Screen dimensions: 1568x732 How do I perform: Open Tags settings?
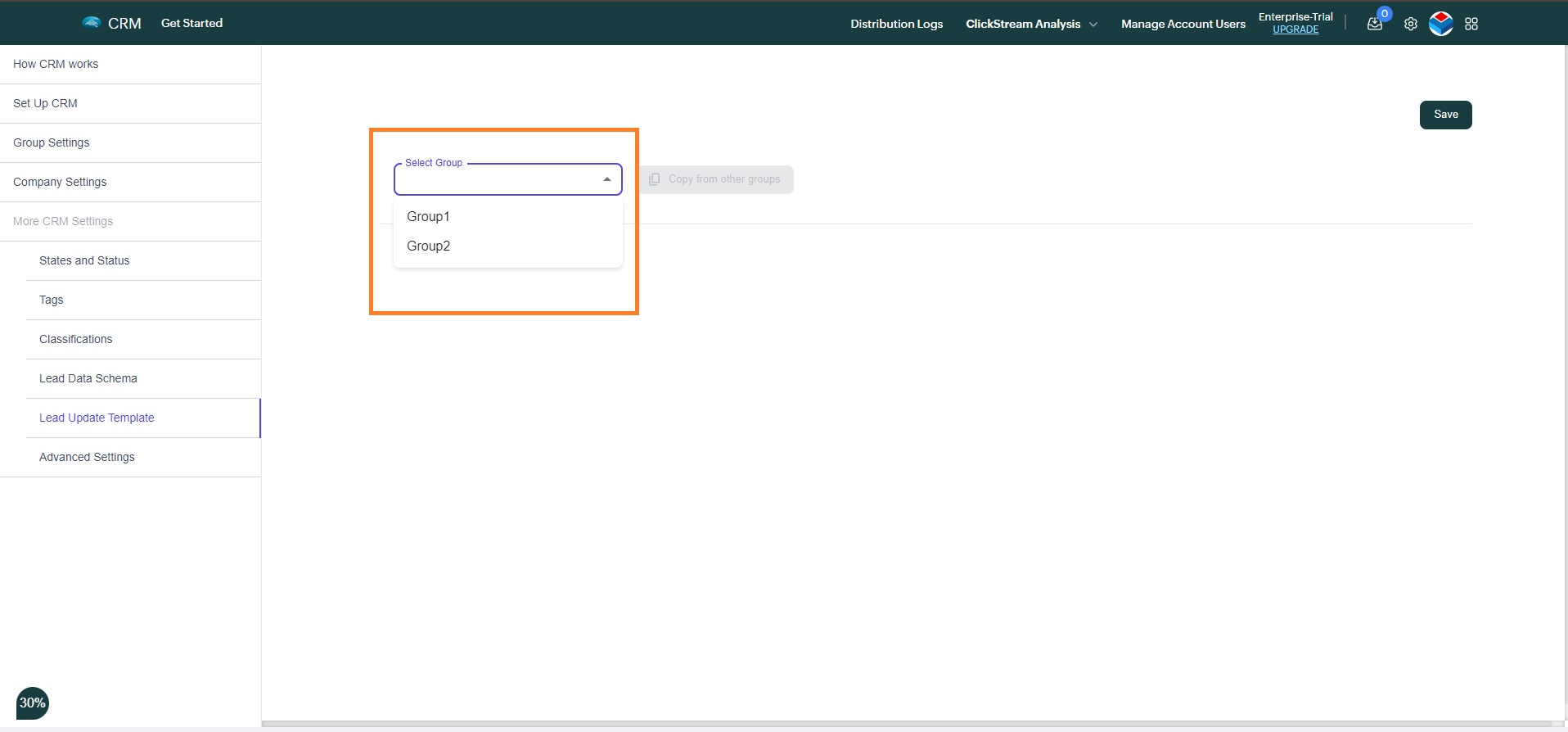pos(143,300)
